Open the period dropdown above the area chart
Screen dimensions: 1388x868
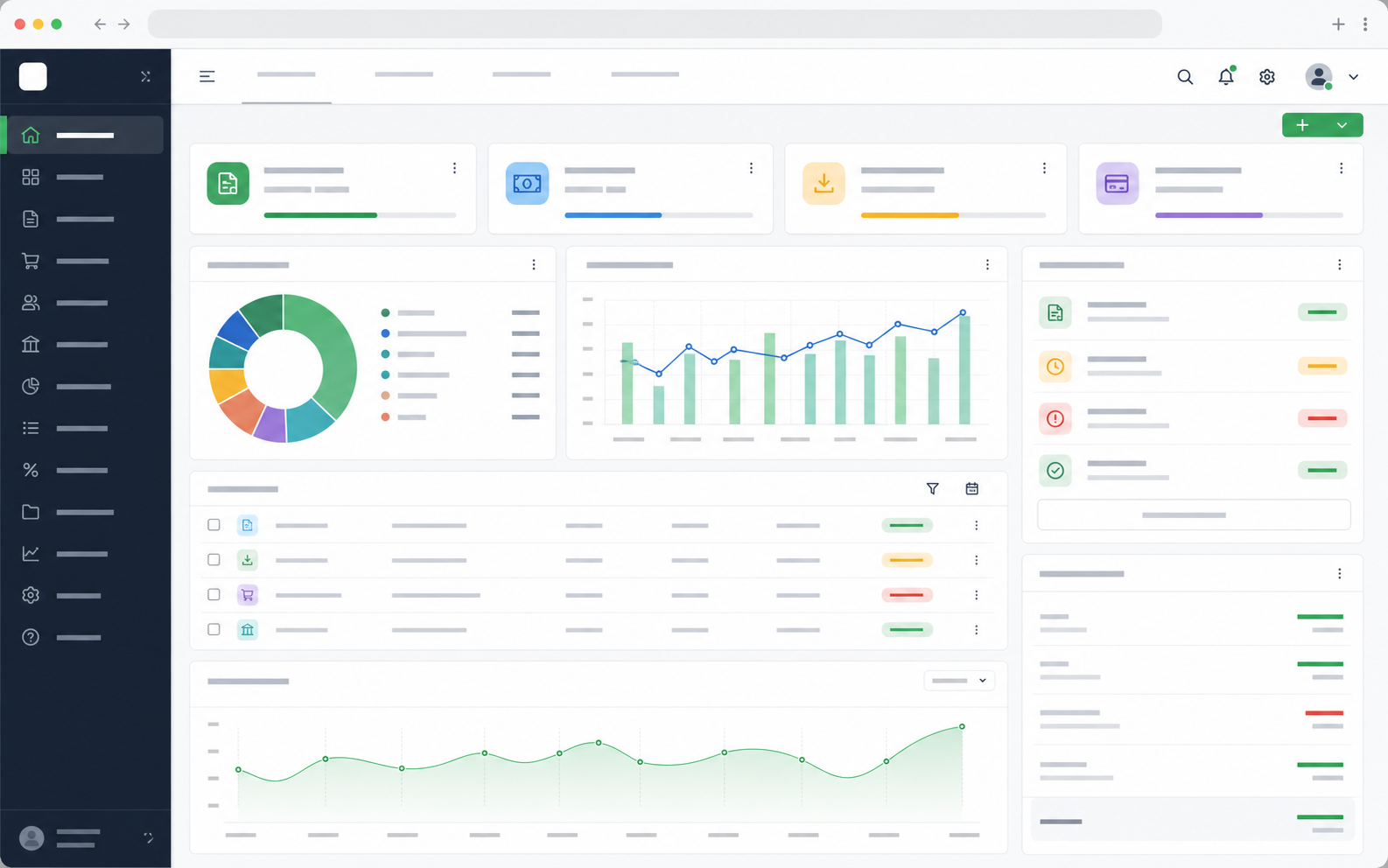pos(959,681)
